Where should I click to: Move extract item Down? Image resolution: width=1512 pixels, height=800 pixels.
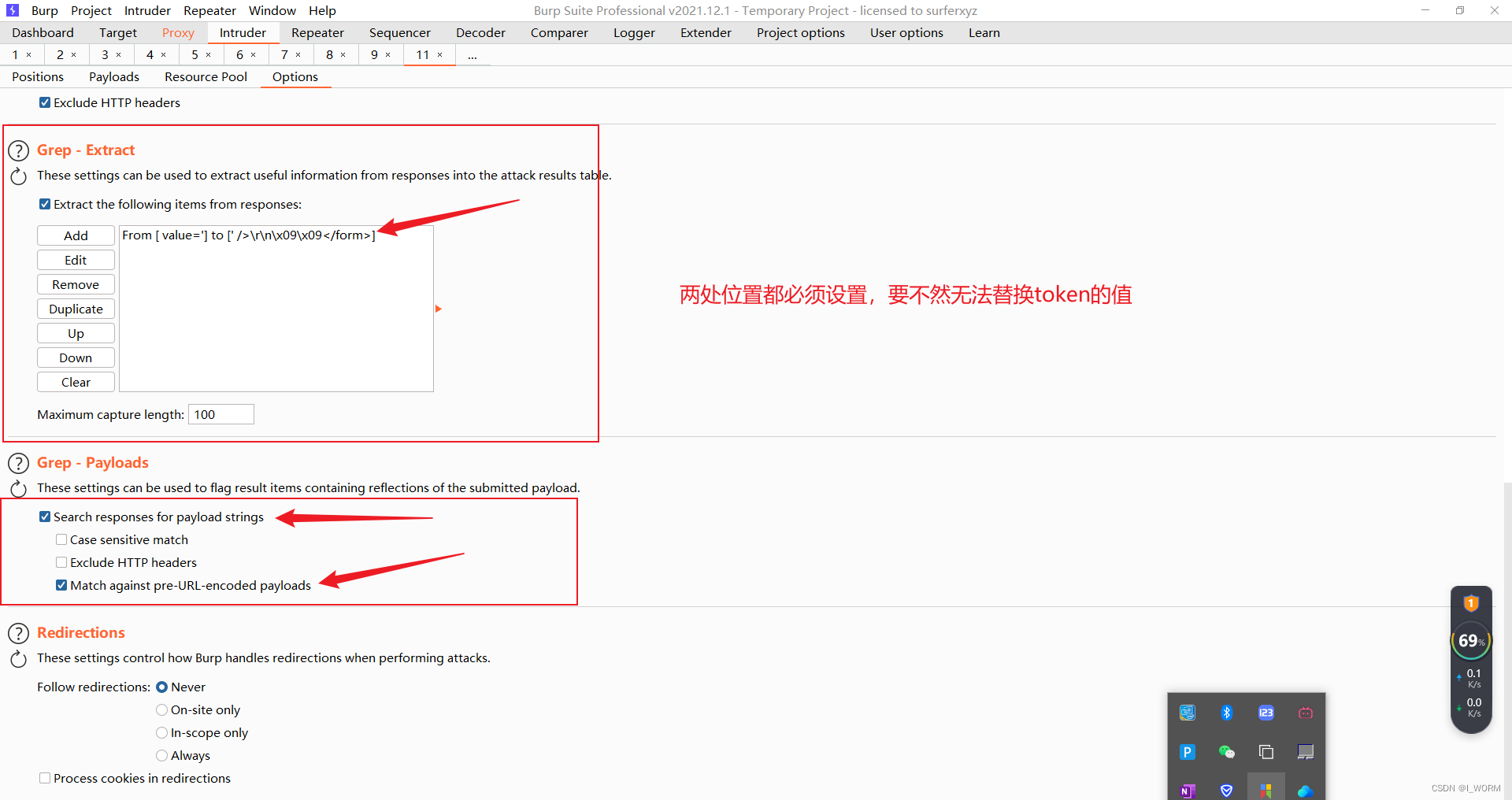click(x=76, y=357)
